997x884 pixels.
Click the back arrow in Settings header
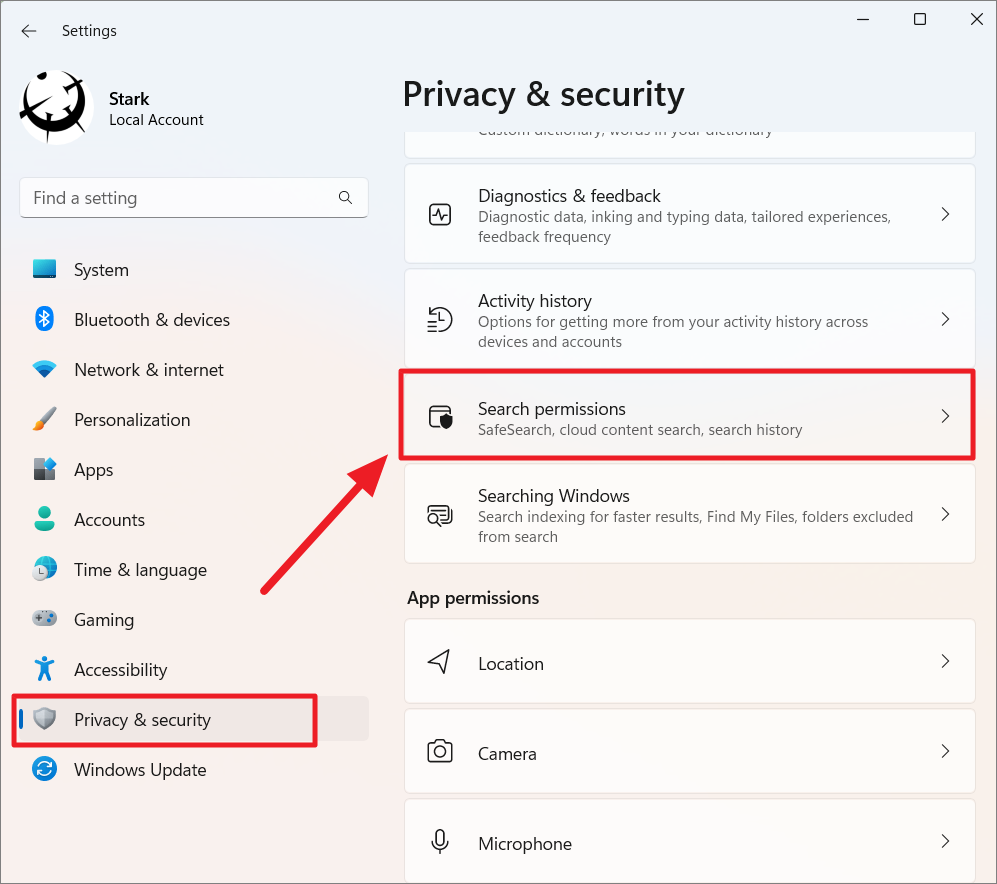click(29, 31)
